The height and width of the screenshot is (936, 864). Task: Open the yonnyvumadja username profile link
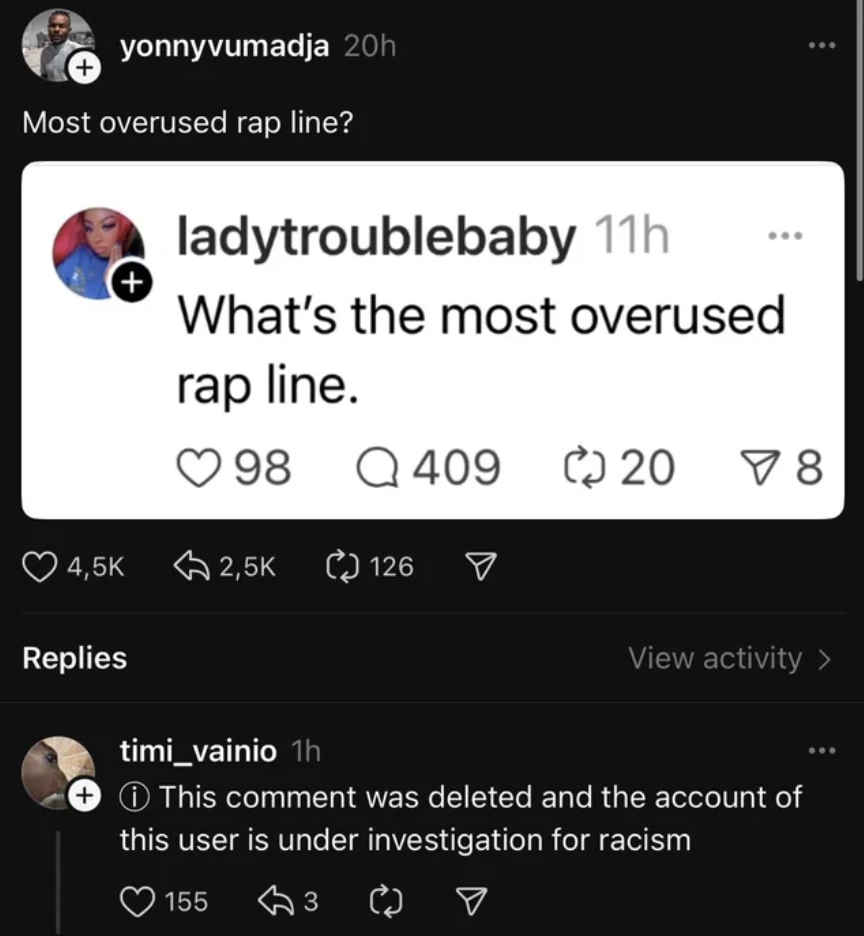(224, 46)
